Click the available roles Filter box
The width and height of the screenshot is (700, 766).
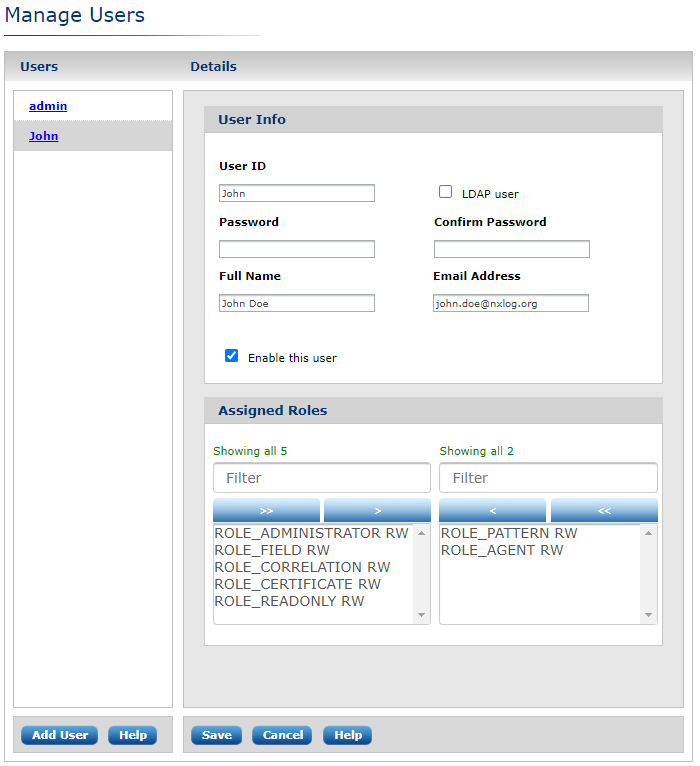(x=321, y=478)
